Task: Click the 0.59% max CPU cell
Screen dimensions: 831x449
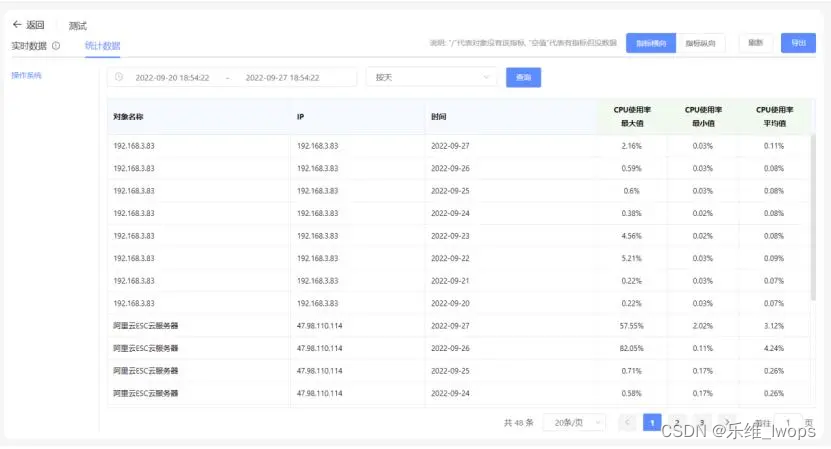Action: 632,169
